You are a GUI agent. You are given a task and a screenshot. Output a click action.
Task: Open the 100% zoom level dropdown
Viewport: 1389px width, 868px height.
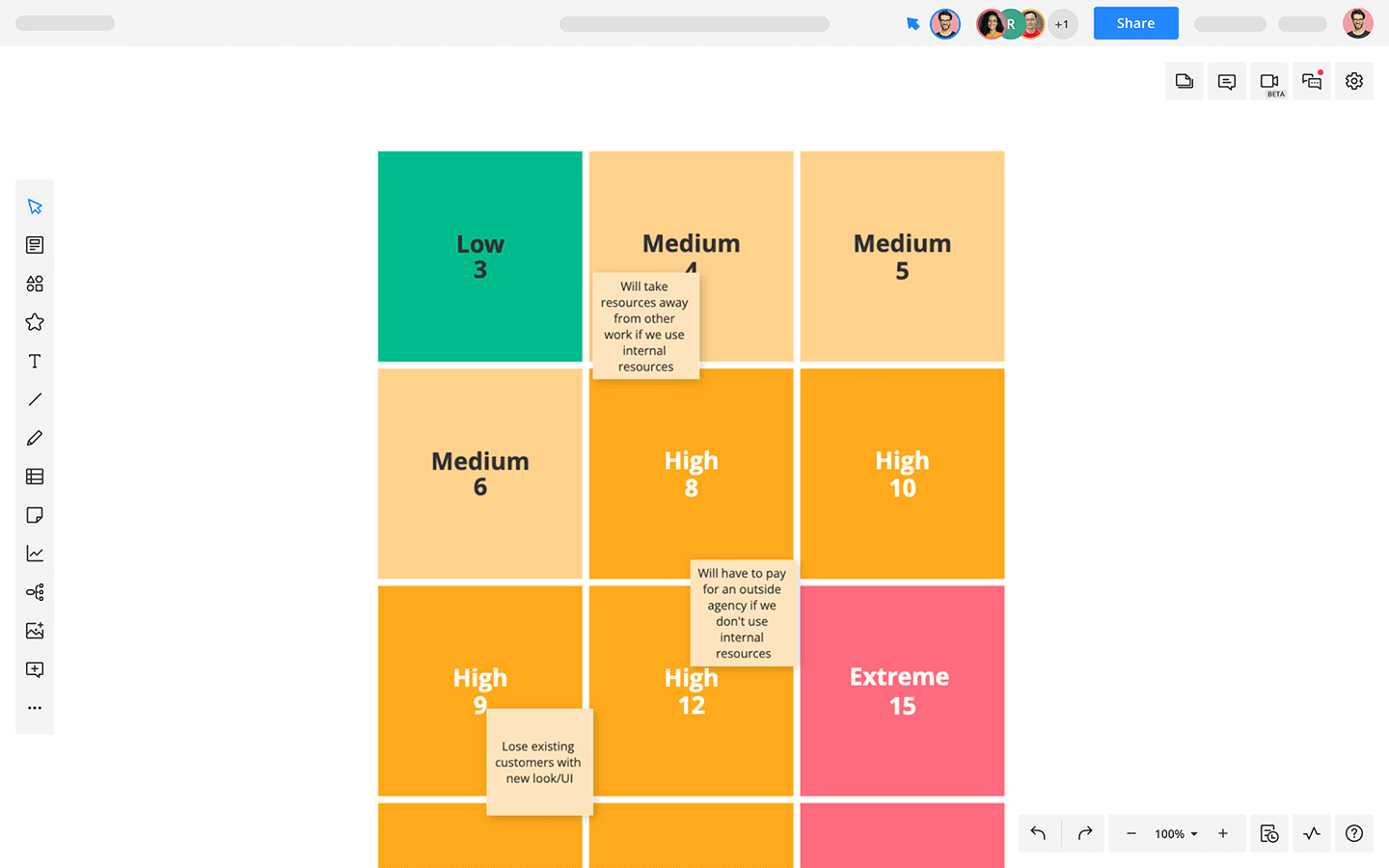coord(1176,833)
